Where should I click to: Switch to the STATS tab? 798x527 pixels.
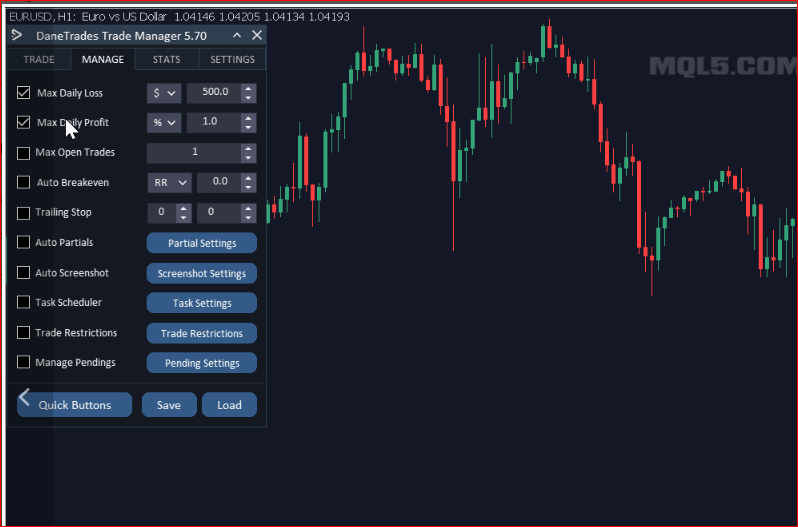pyautogui.click(x=166, y=60)
